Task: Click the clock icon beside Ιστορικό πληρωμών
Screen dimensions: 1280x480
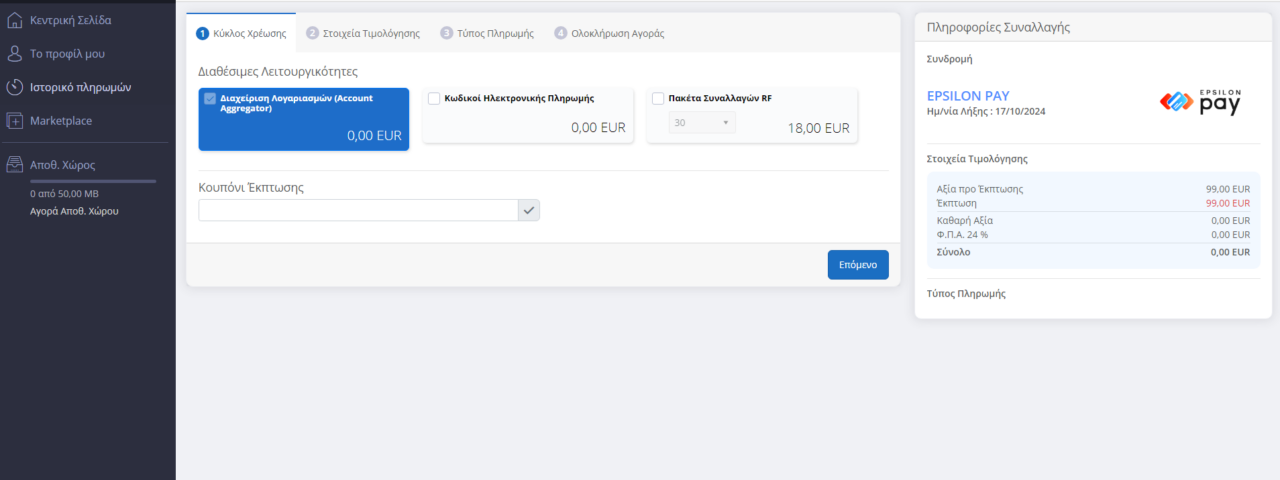Action: point(15,87)
